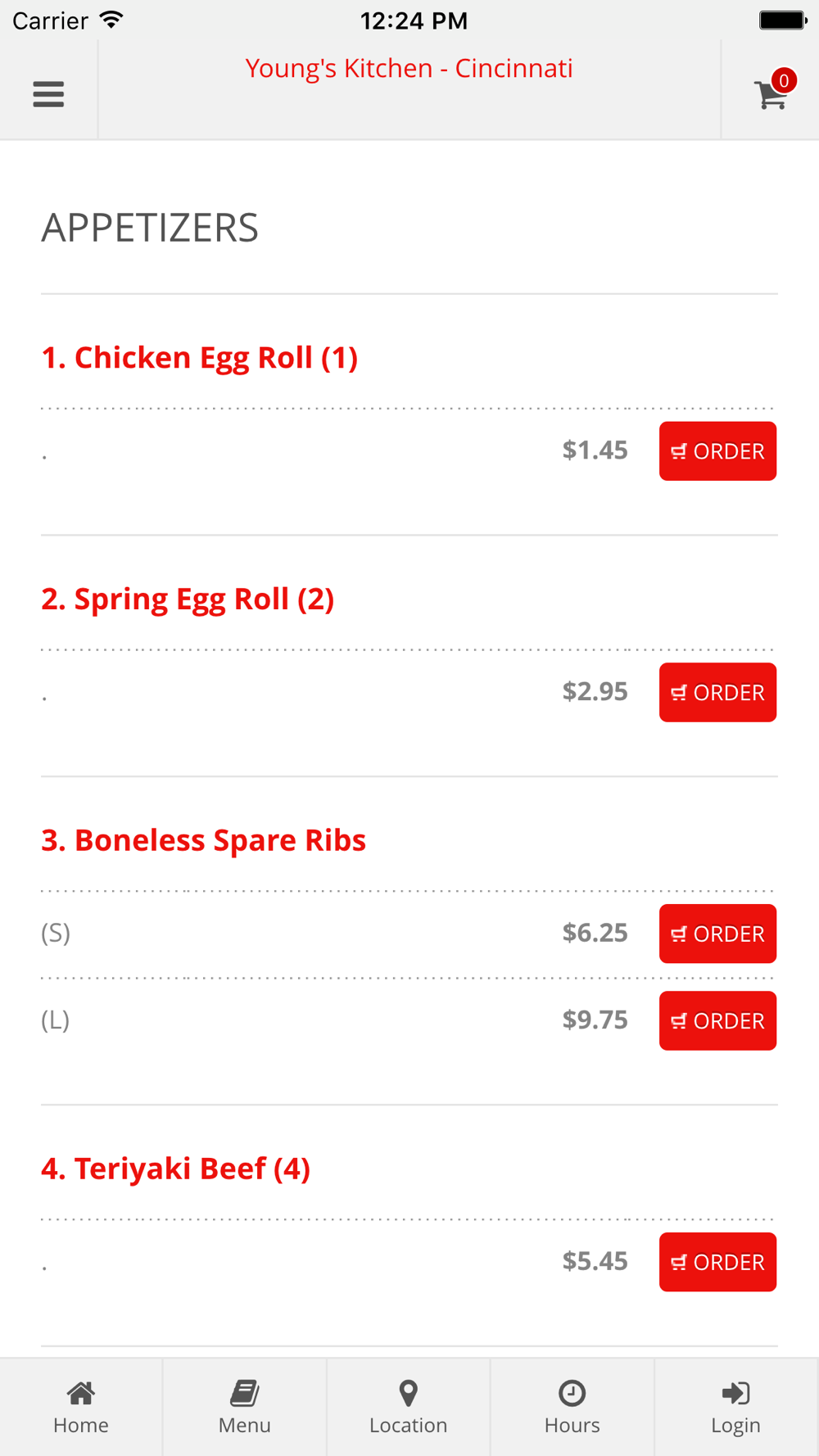This screenshot has height=1456, width=819.
Task: Tap the APPETIZERS section heading
Action: click(150, 228)
